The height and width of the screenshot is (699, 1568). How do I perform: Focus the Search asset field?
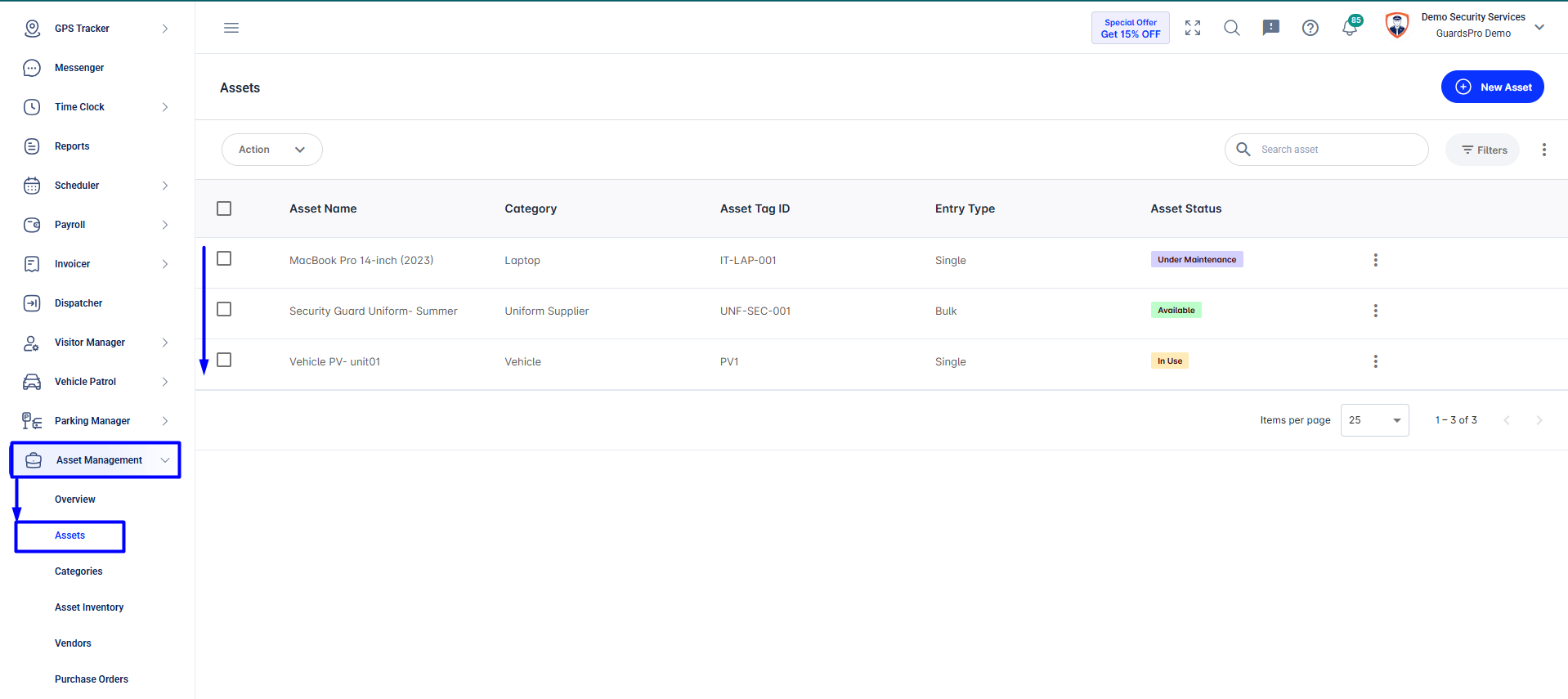1327,150
